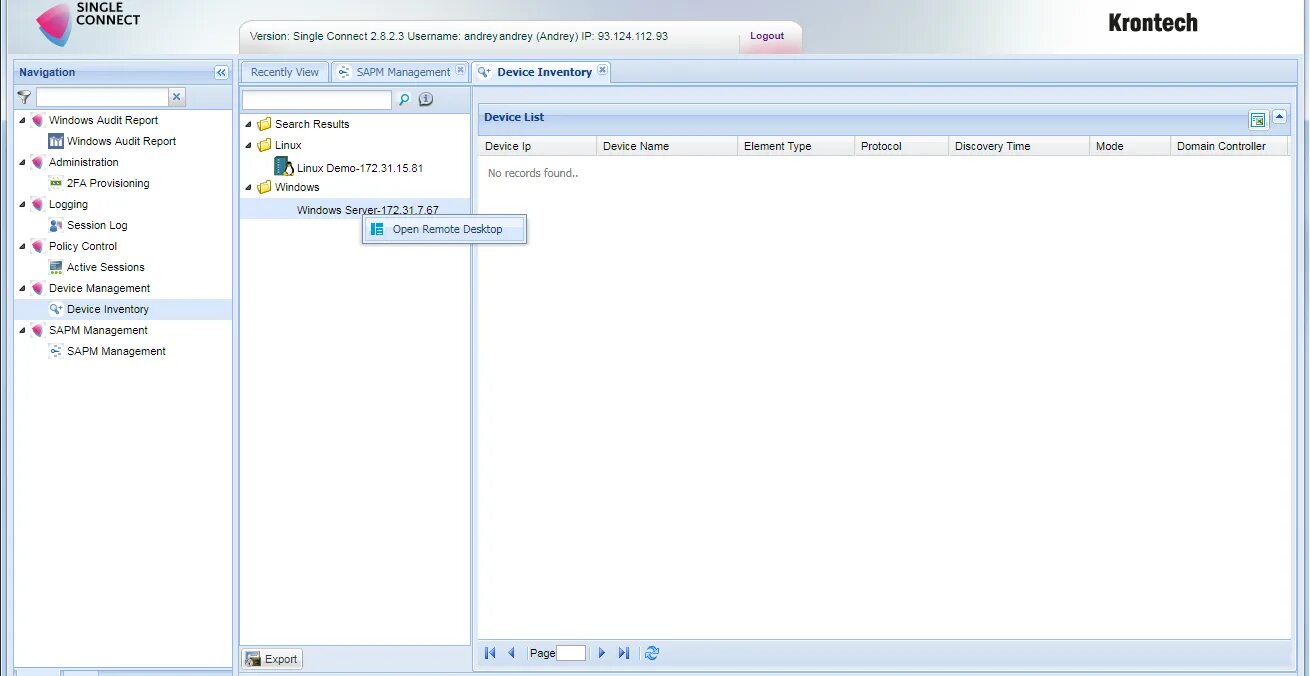Go to last page of Device List
The height and width of the screenshot is (676, 1310).
(x=624, y=653)
